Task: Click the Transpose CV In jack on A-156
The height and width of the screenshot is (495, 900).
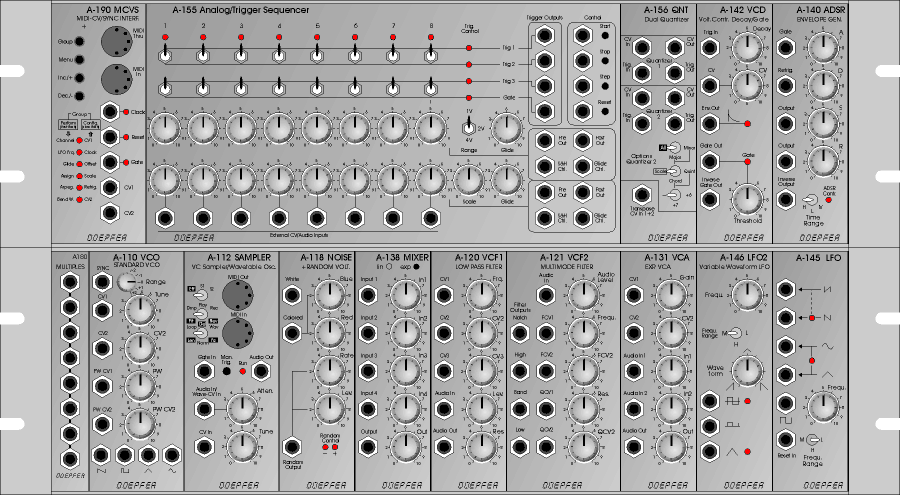Action: tap(641, 196)
